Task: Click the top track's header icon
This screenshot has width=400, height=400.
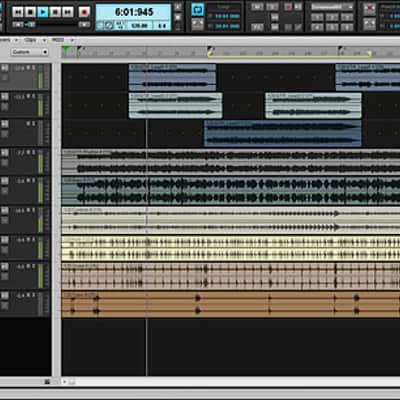Action: point(5,68)
